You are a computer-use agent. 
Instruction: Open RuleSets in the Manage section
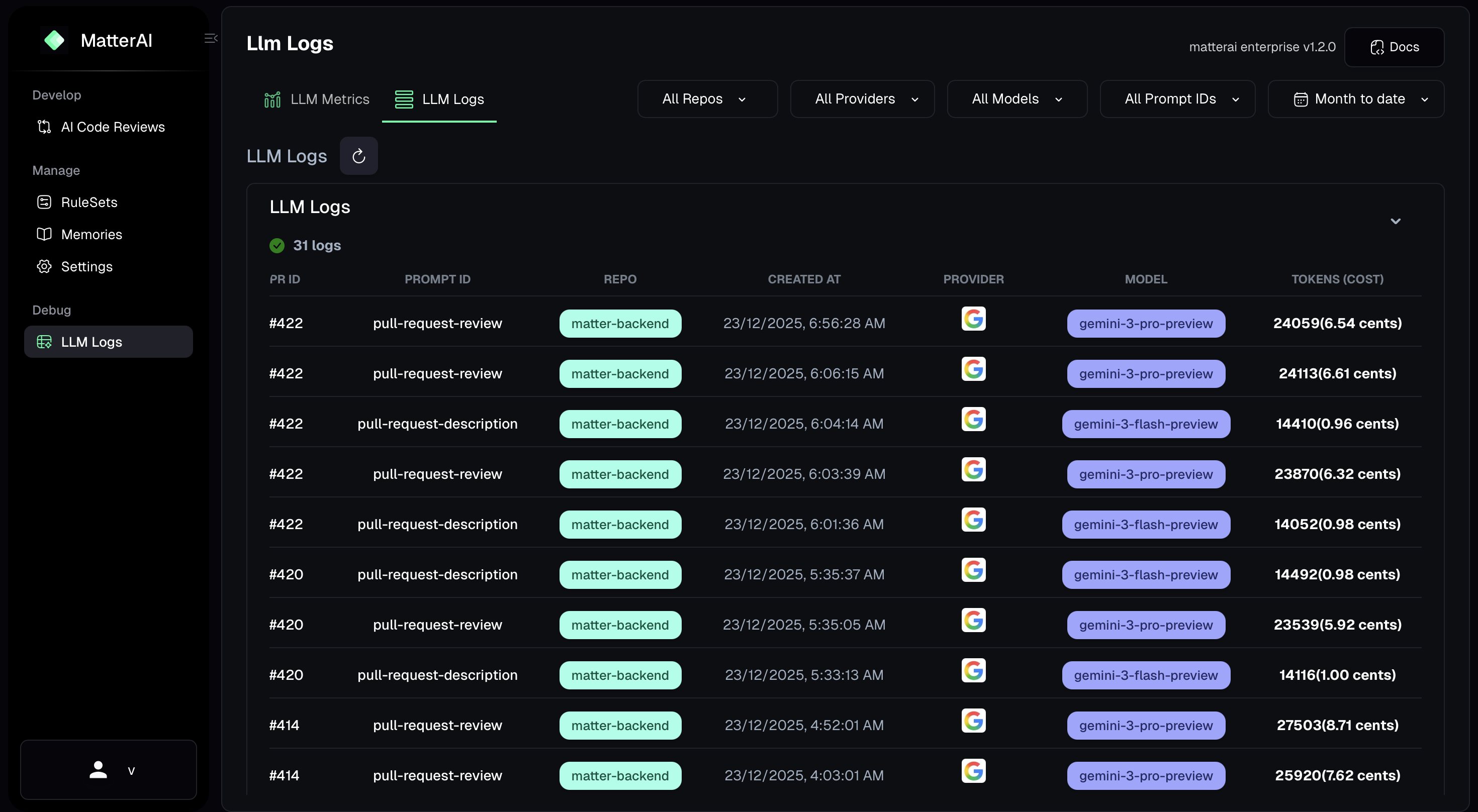89,202
